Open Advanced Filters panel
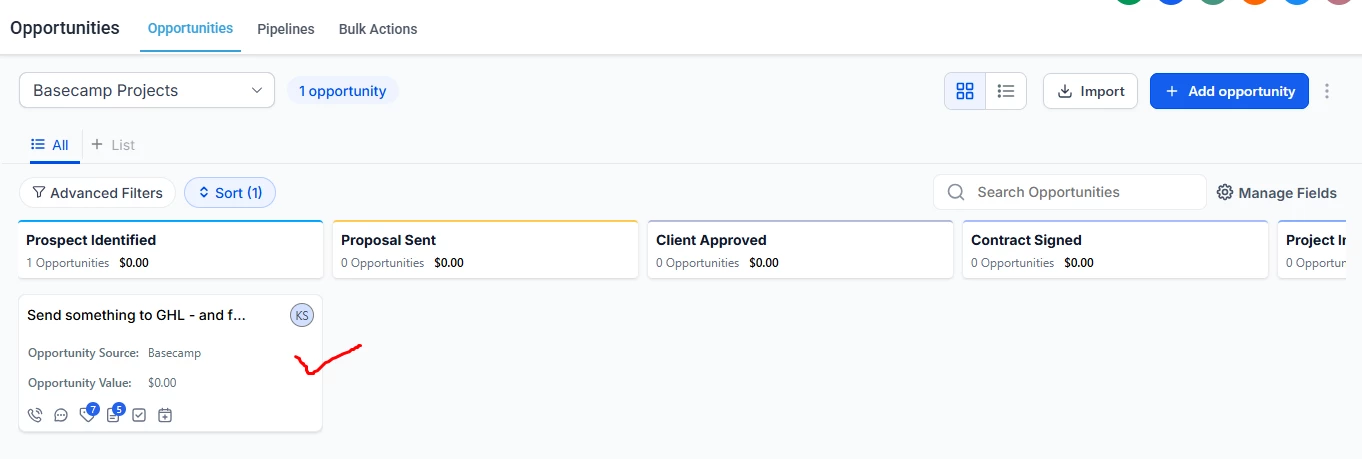 [97, 192]
